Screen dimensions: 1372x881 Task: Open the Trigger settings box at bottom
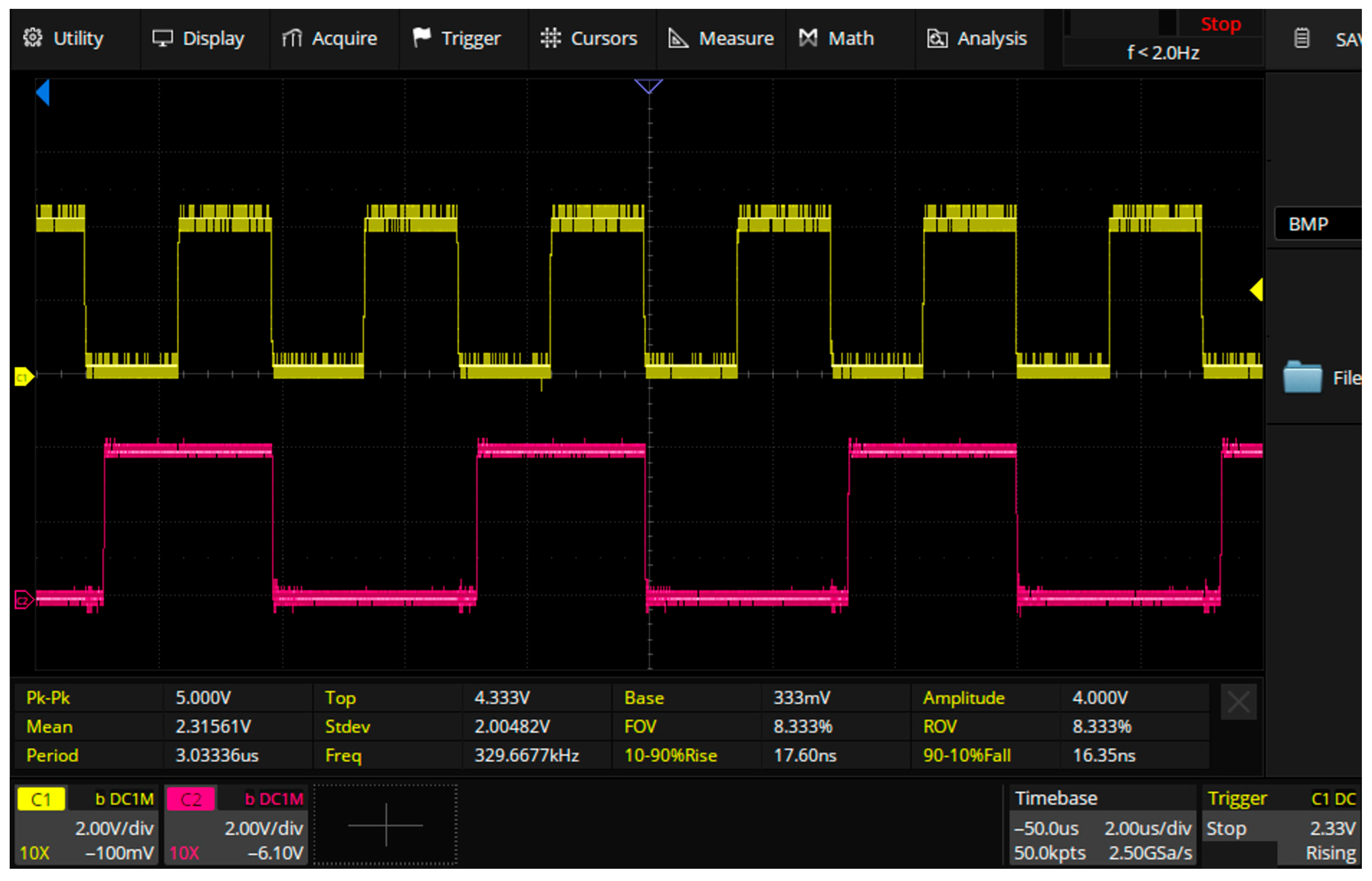click(x=1281, y=825)
